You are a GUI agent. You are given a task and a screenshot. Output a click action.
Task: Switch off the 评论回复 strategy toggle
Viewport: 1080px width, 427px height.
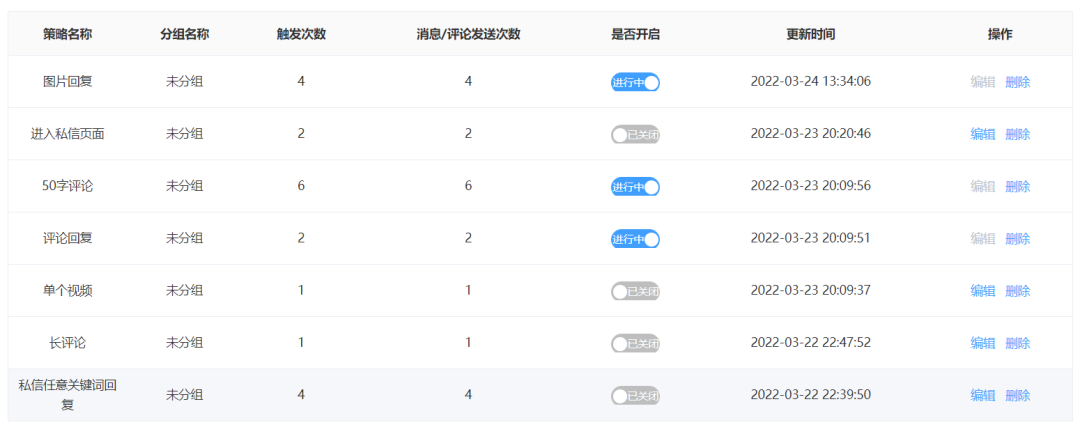(635, 239)
